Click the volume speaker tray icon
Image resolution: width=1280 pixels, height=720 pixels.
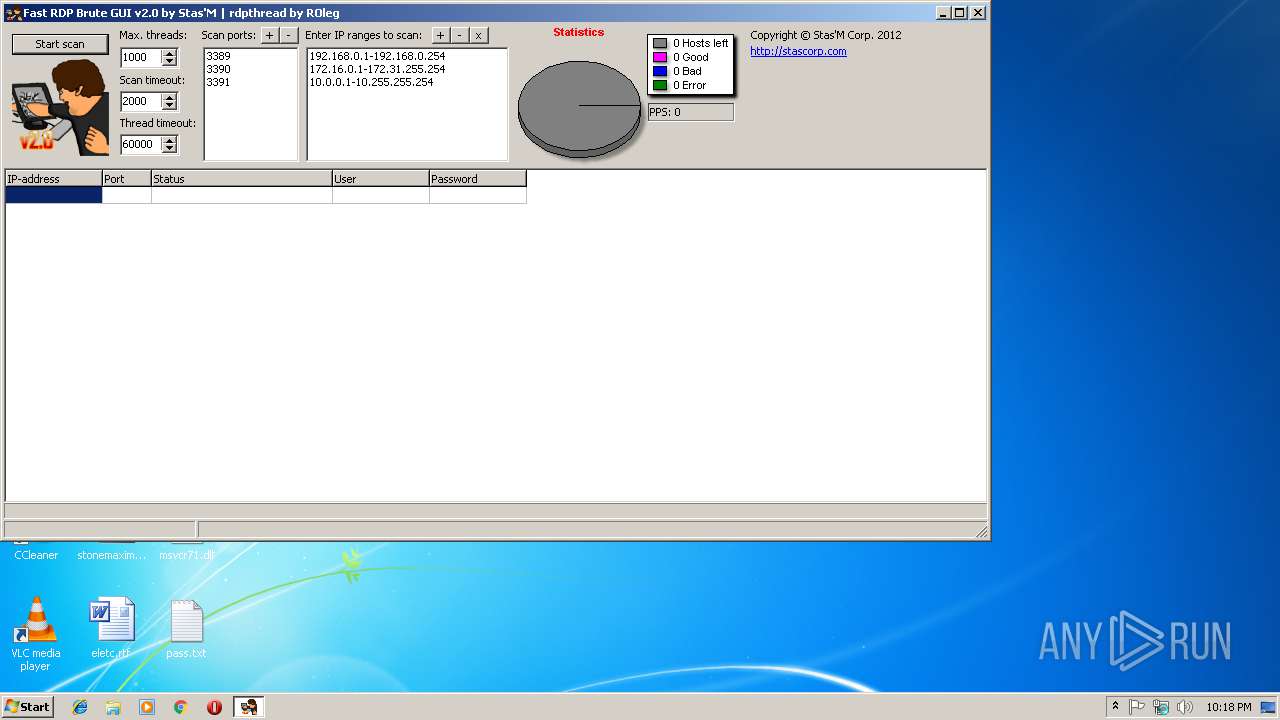coord(1185,707)
